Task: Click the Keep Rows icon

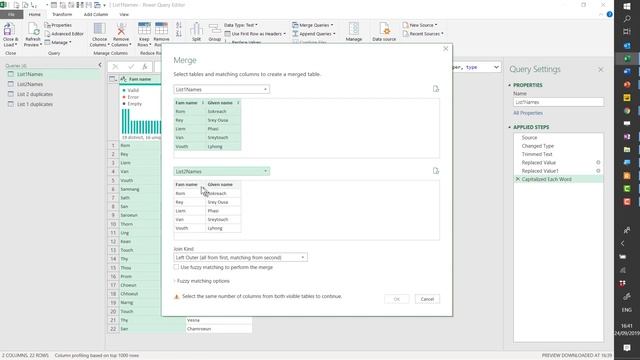Action: click(144, 29)
